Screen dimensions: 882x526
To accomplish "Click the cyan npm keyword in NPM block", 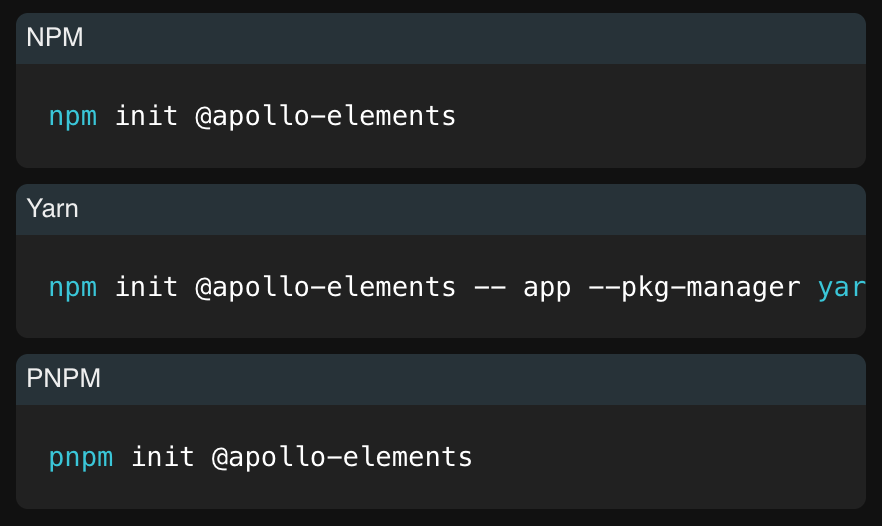I will 73,116.
